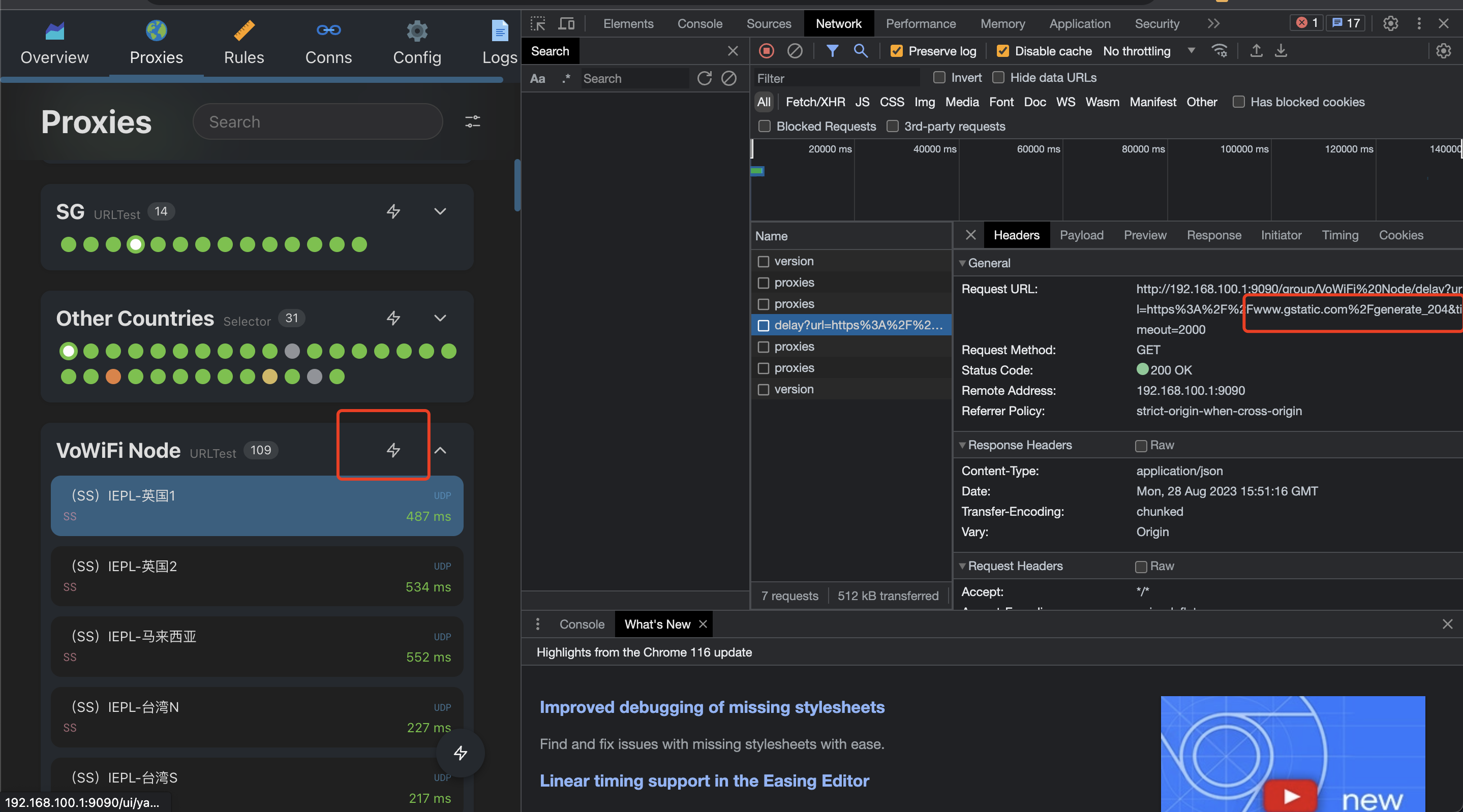Open Improved debugging of missing stylesheets link
Viewport: 1463px width, 812px height.
[712, 707]
